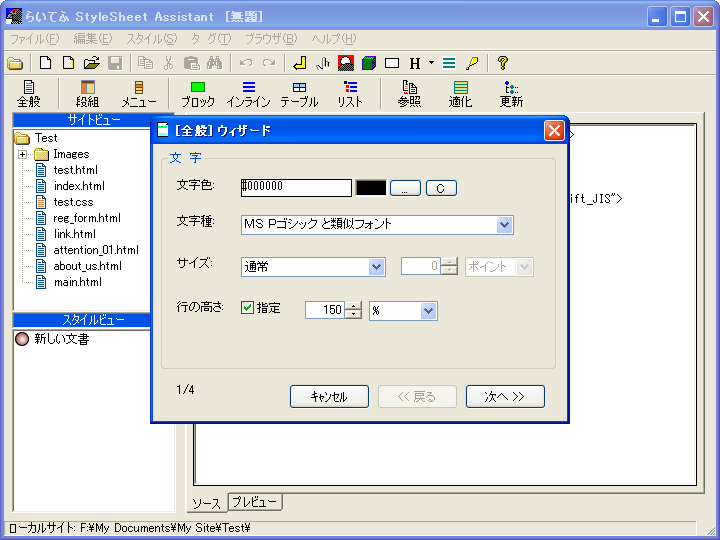The image size is (720, 540).
Task: Select attention_01.html in the site view
Action: pyautogui.click(x=96, y=250)
